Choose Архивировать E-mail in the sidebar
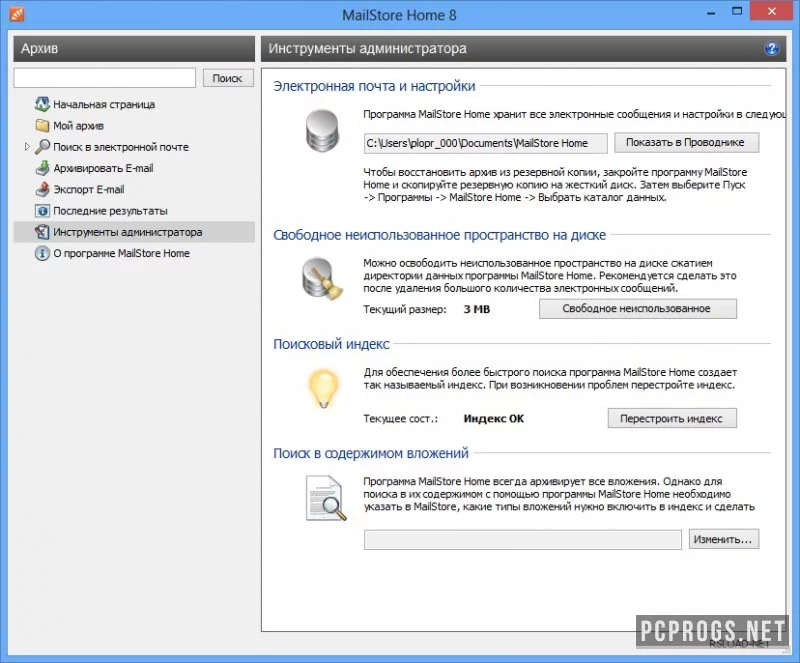Image resolution: width=800 pixels, height=663 pixels. pos(103,168)
